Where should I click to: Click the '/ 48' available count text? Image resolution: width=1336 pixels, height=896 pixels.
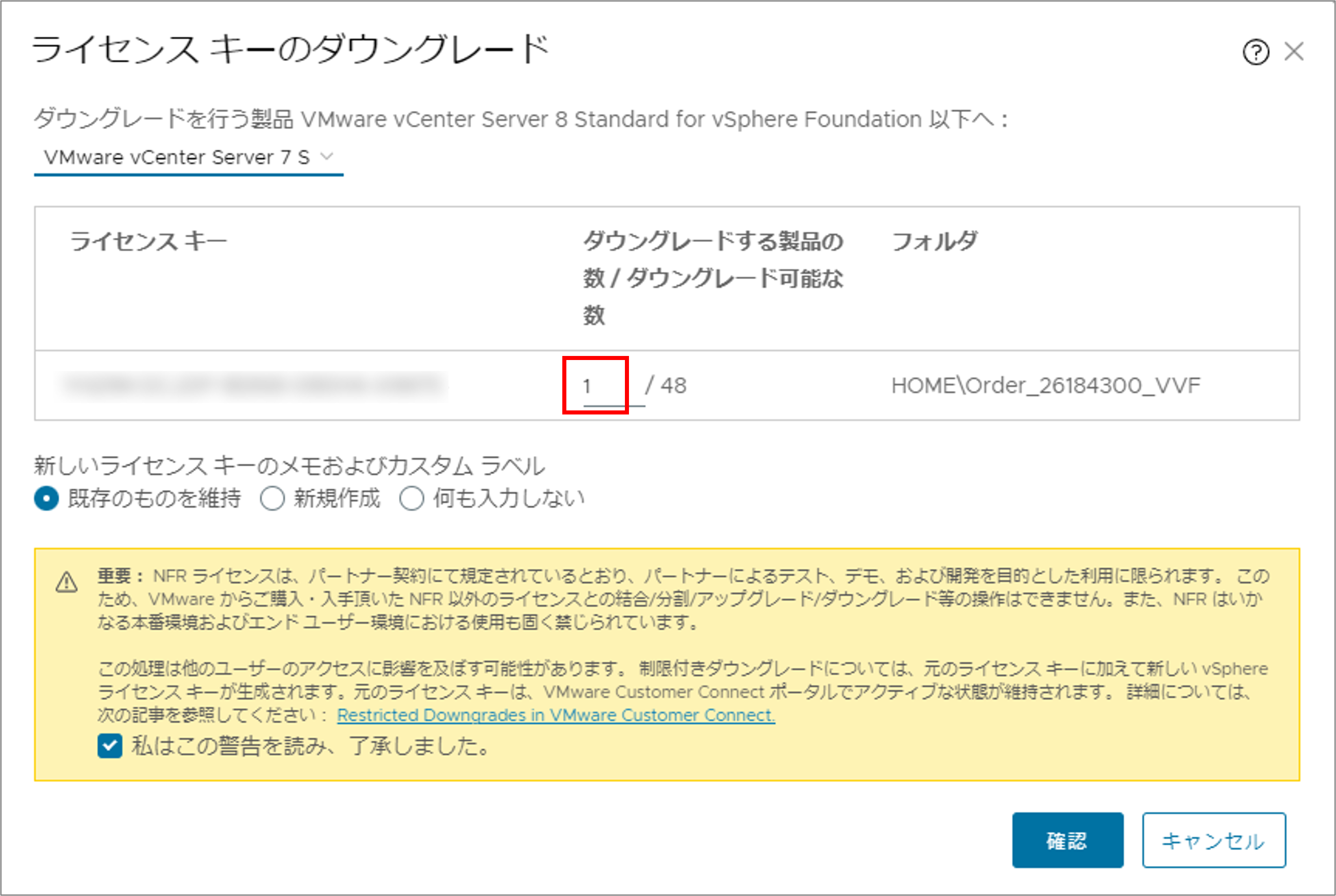pyautogui.click(x=666, y=386)
